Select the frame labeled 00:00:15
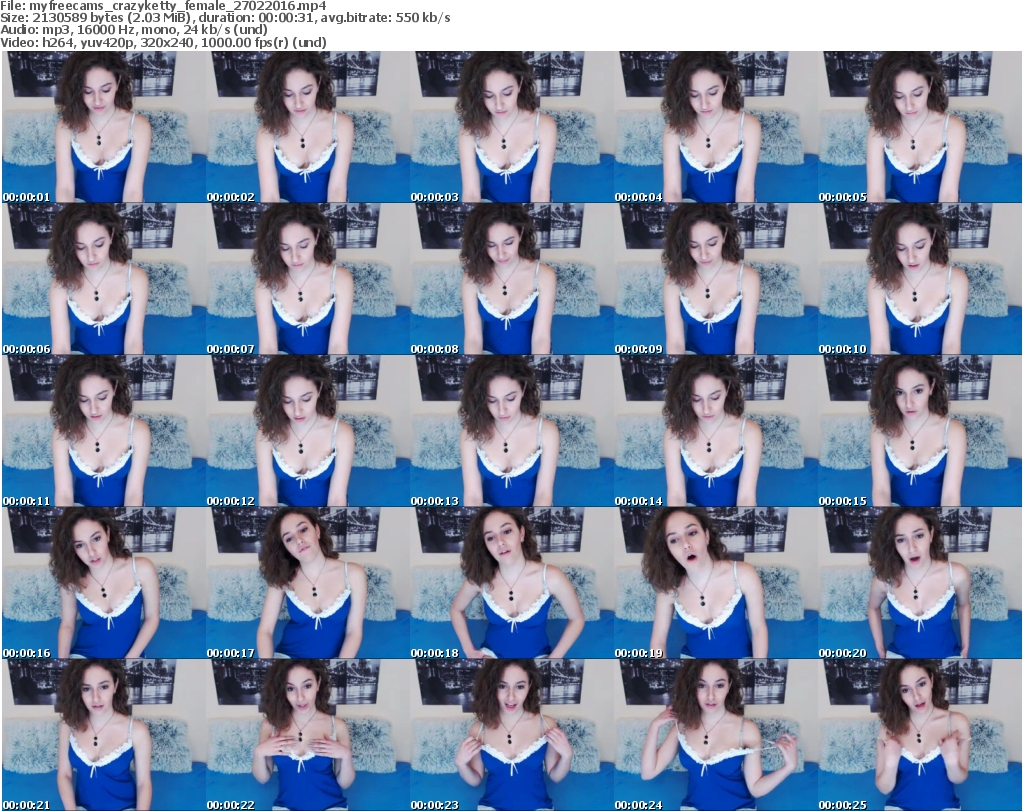 tap(919, 431)
